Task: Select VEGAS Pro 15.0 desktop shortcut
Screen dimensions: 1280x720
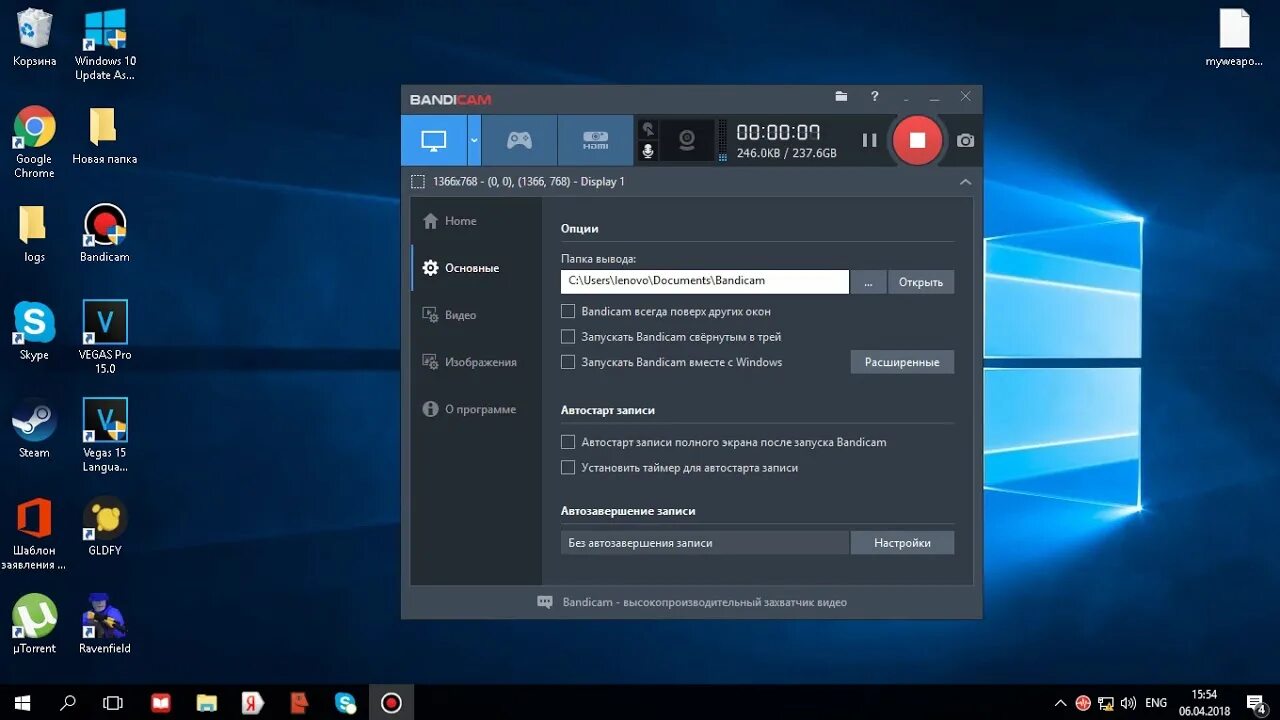Action: (x=105, y=338)
